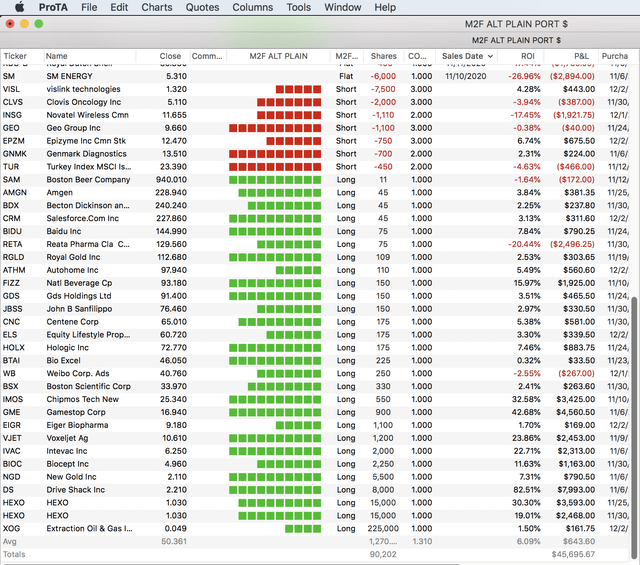
Task: Click Chipmos Tech New name
Action: [x=82, y=399]
